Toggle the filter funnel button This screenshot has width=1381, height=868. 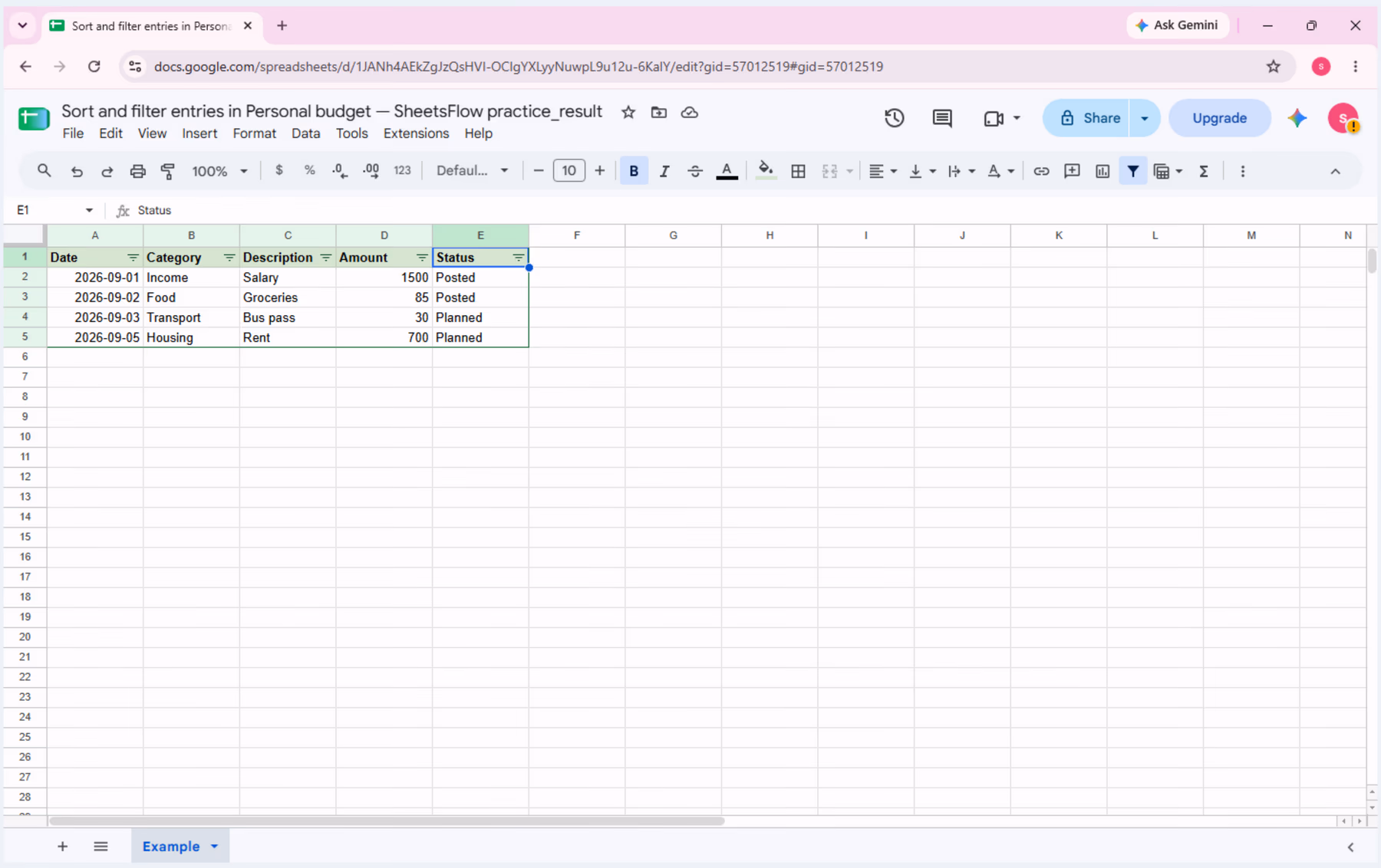point(1133,171)
